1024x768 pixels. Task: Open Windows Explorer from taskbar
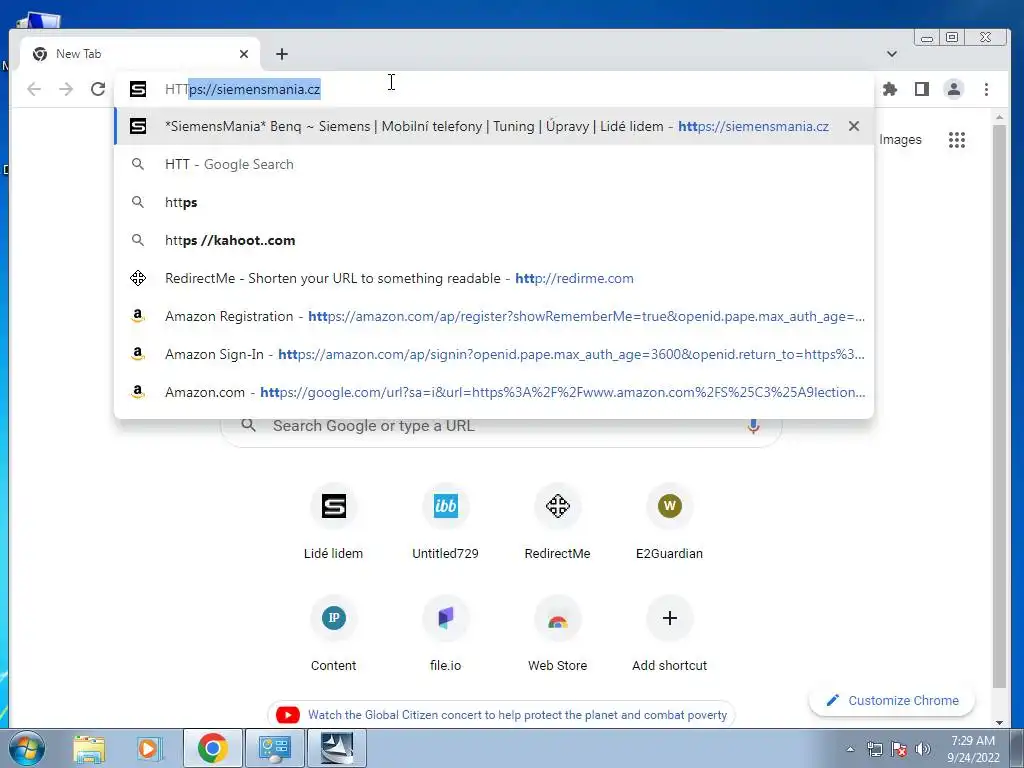click(89, 748)
